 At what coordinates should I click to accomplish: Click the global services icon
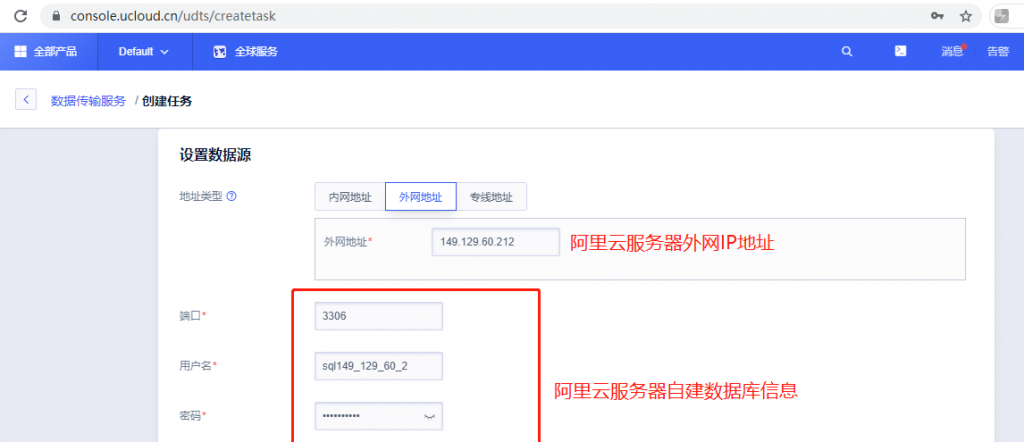pyautogui.click(x=219, y=52)
